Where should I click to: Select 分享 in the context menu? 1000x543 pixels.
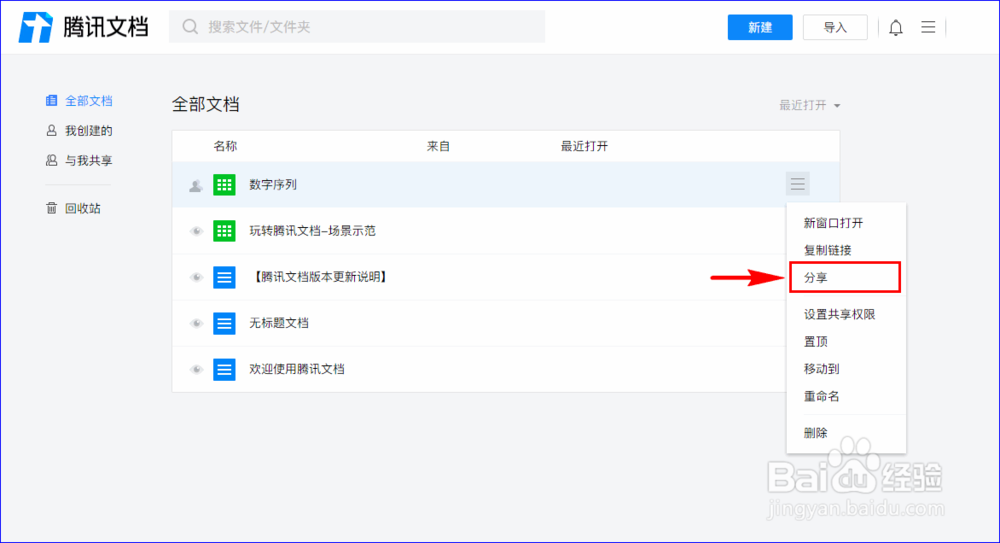(x=816, y=278)
